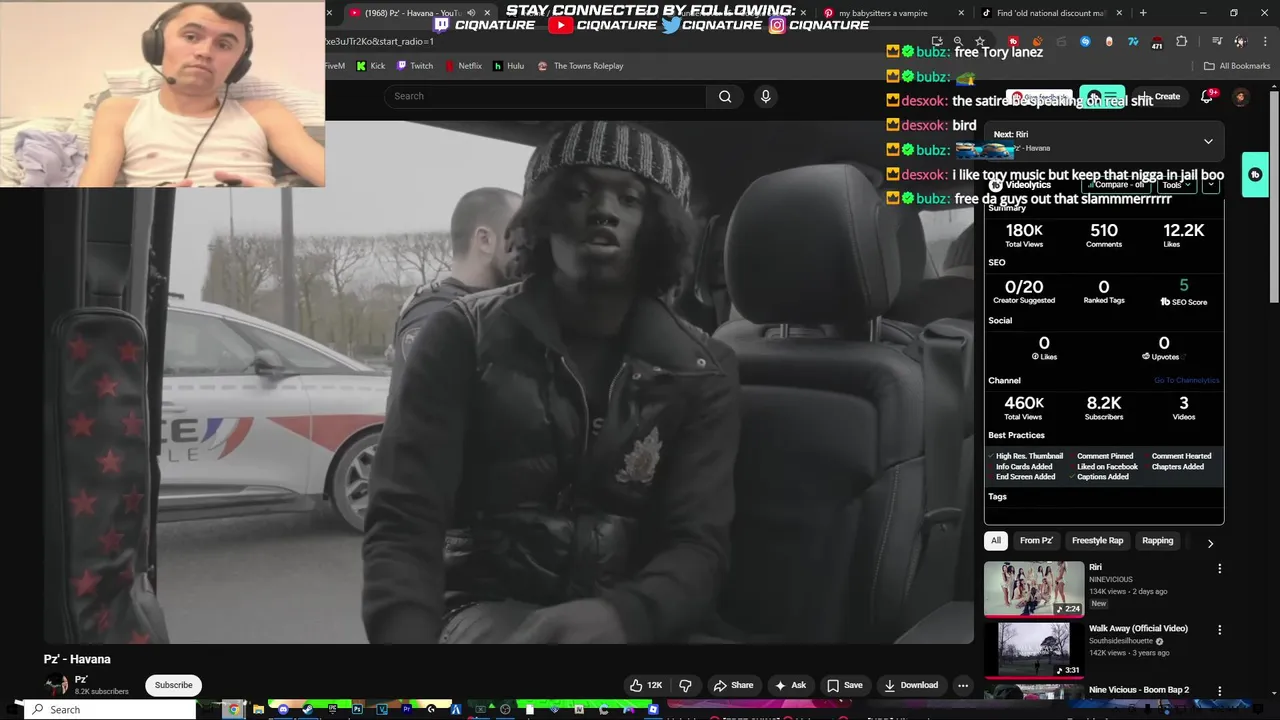Viewport: 1280px width, 720px height.
Task: Open the Hulu bookmark
Action: (508, 66)
